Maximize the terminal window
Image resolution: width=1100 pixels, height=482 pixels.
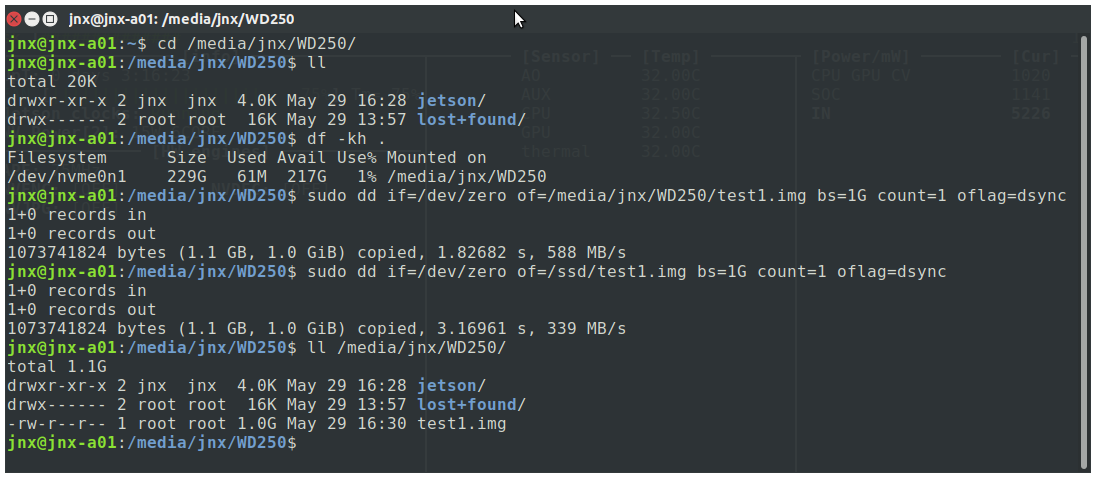[49, 19]
